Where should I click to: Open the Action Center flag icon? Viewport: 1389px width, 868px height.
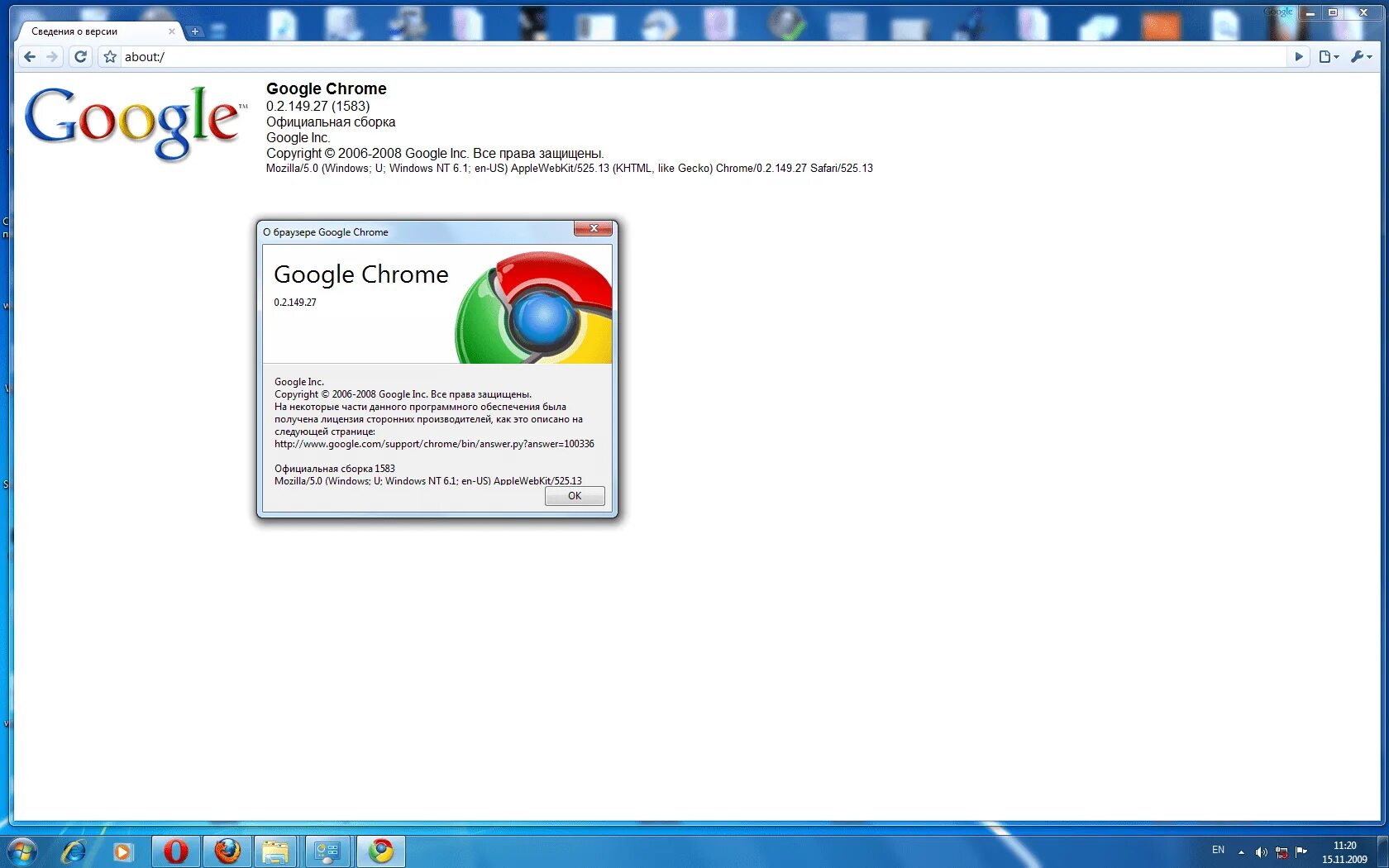(1301, 851)
